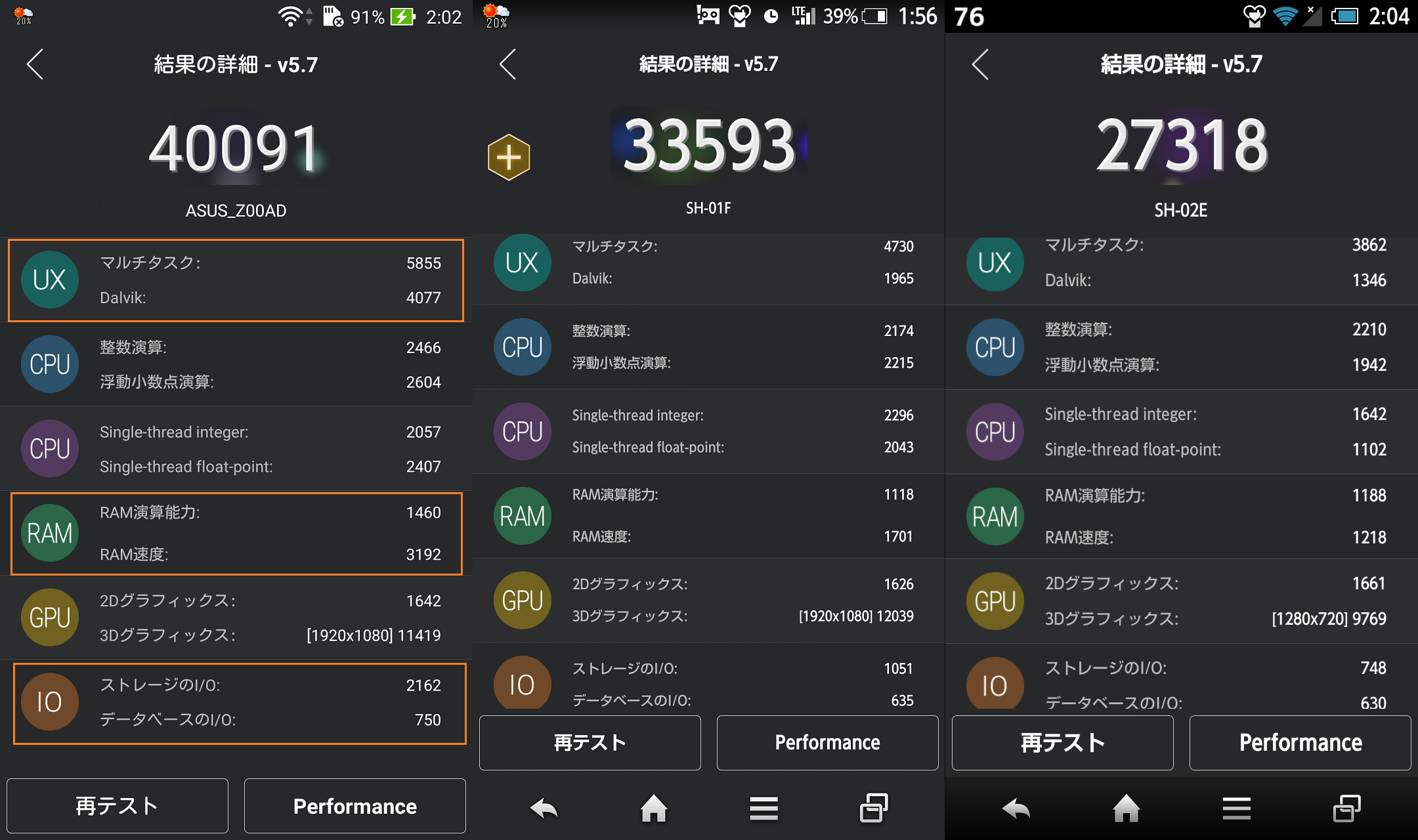Tap back arrow on ASUS_Z00AD screen
Image resolution: width=1418 pixels, height=840 pixels.
point(35,64)
